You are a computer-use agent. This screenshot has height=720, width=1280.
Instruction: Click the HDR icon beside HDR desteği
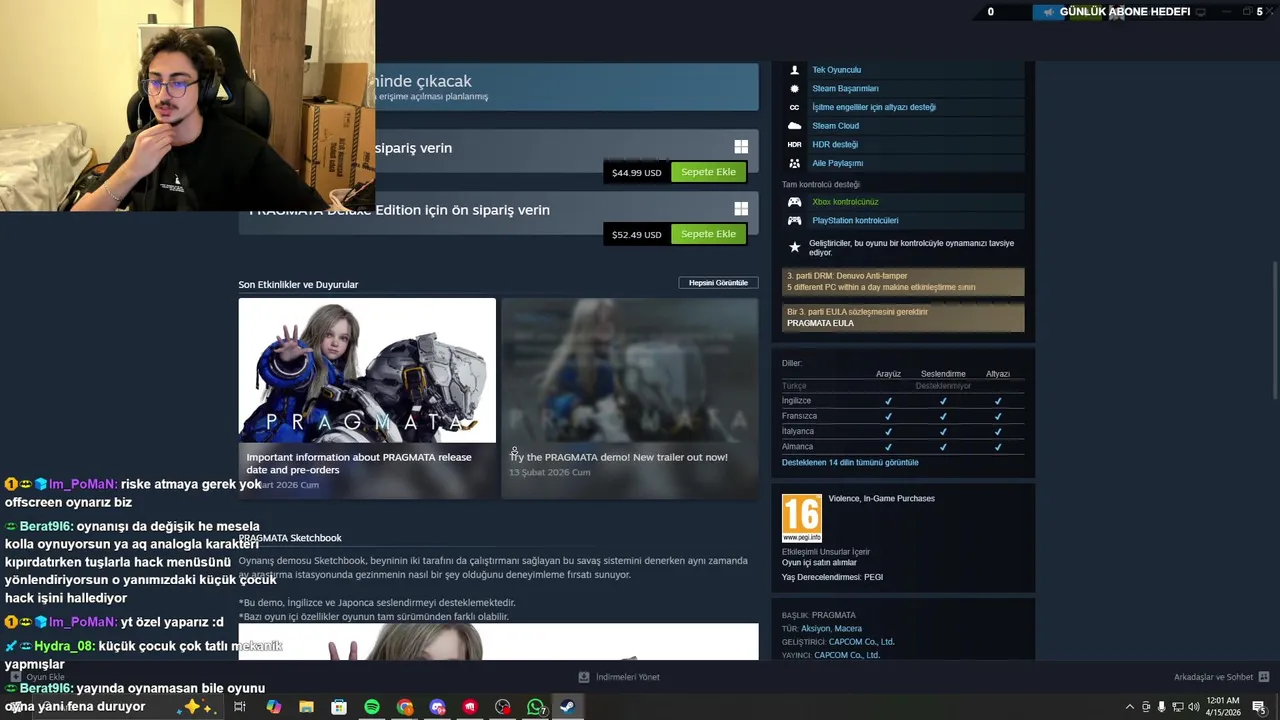795,144
